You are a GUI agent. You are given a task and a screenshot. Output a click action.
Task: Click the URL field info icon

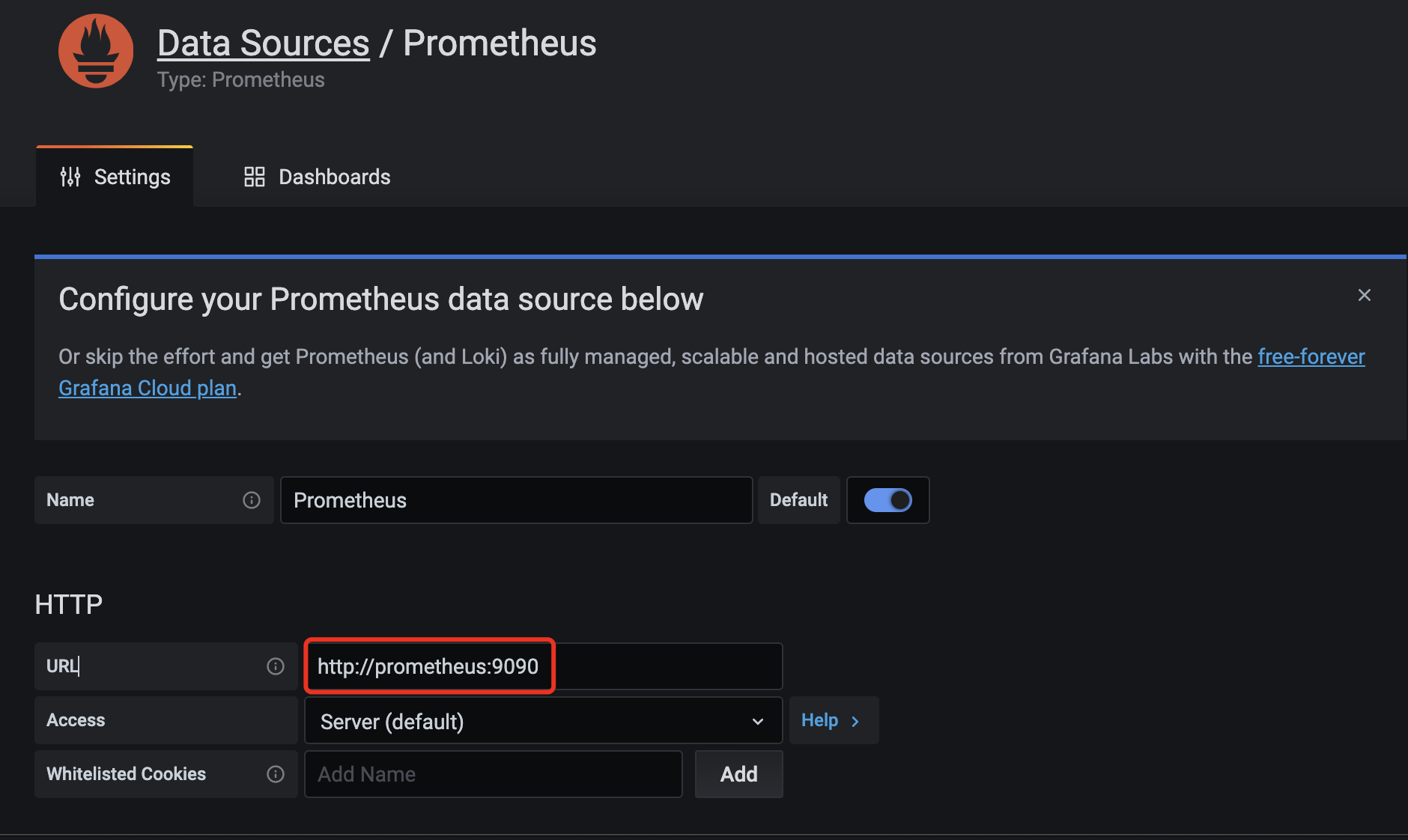click(276, 666)
